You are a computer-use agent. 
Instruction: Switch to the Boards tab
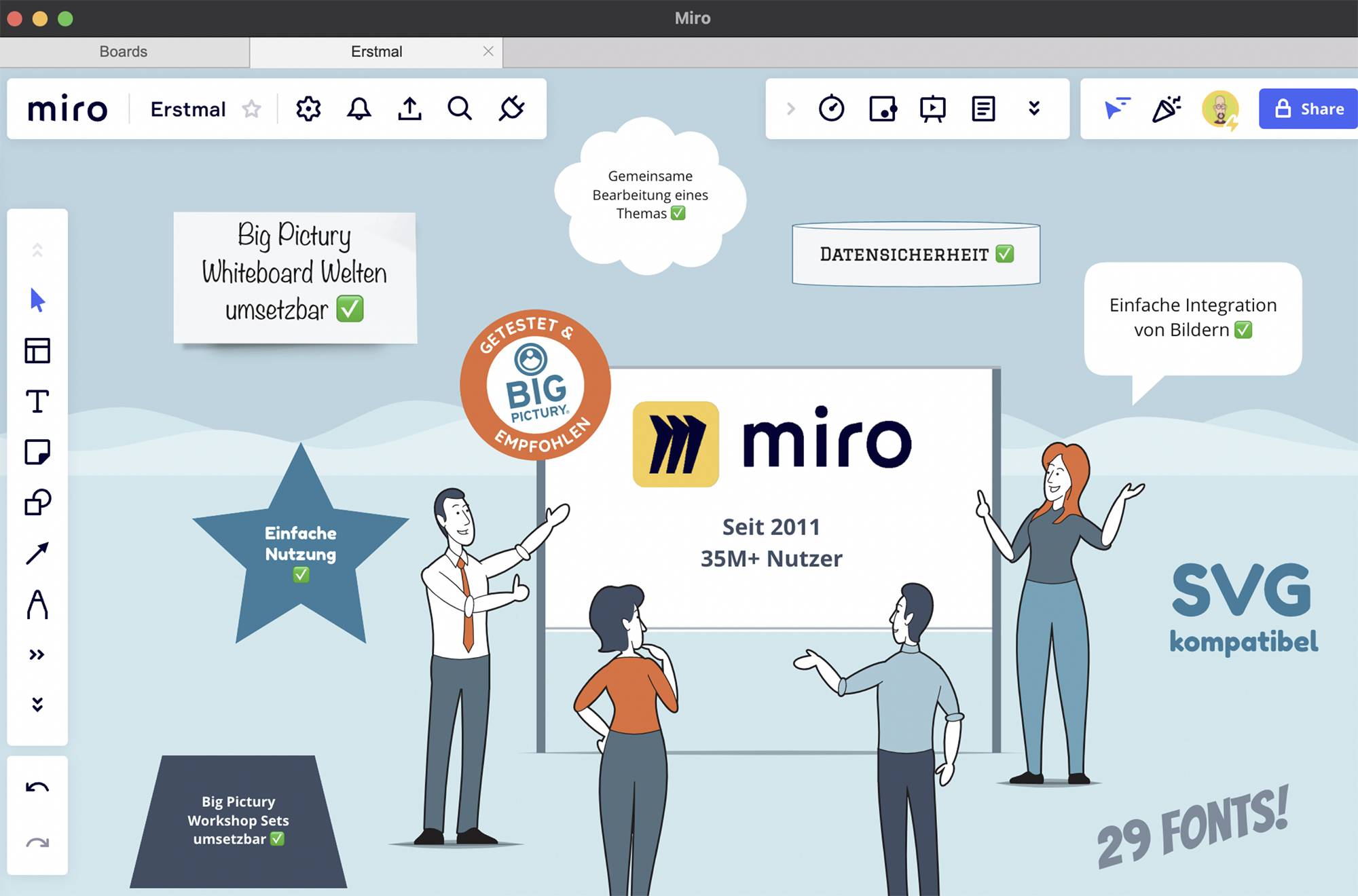pyautogui.click(x=124, y=52)
